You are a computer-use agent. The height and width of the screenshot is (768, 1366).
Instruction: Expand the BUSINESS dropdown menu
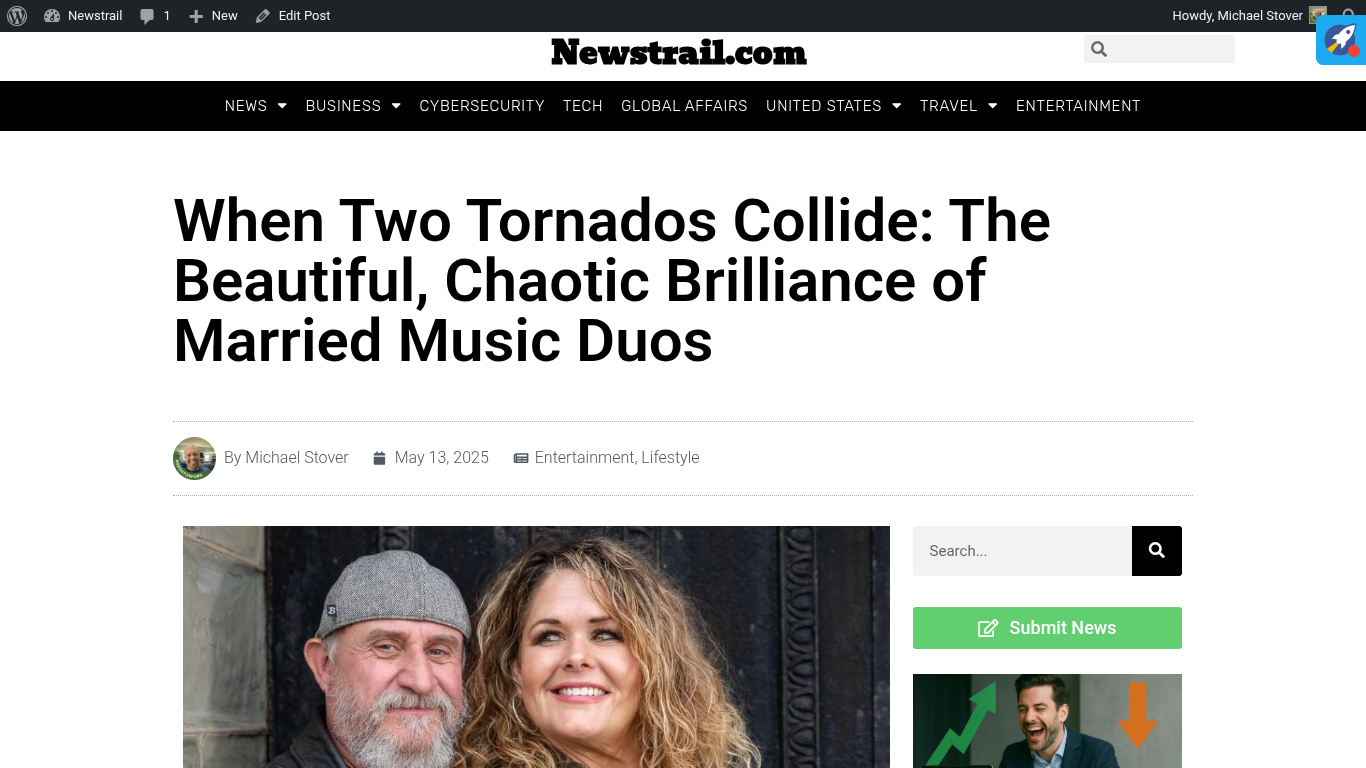[353, 106]
